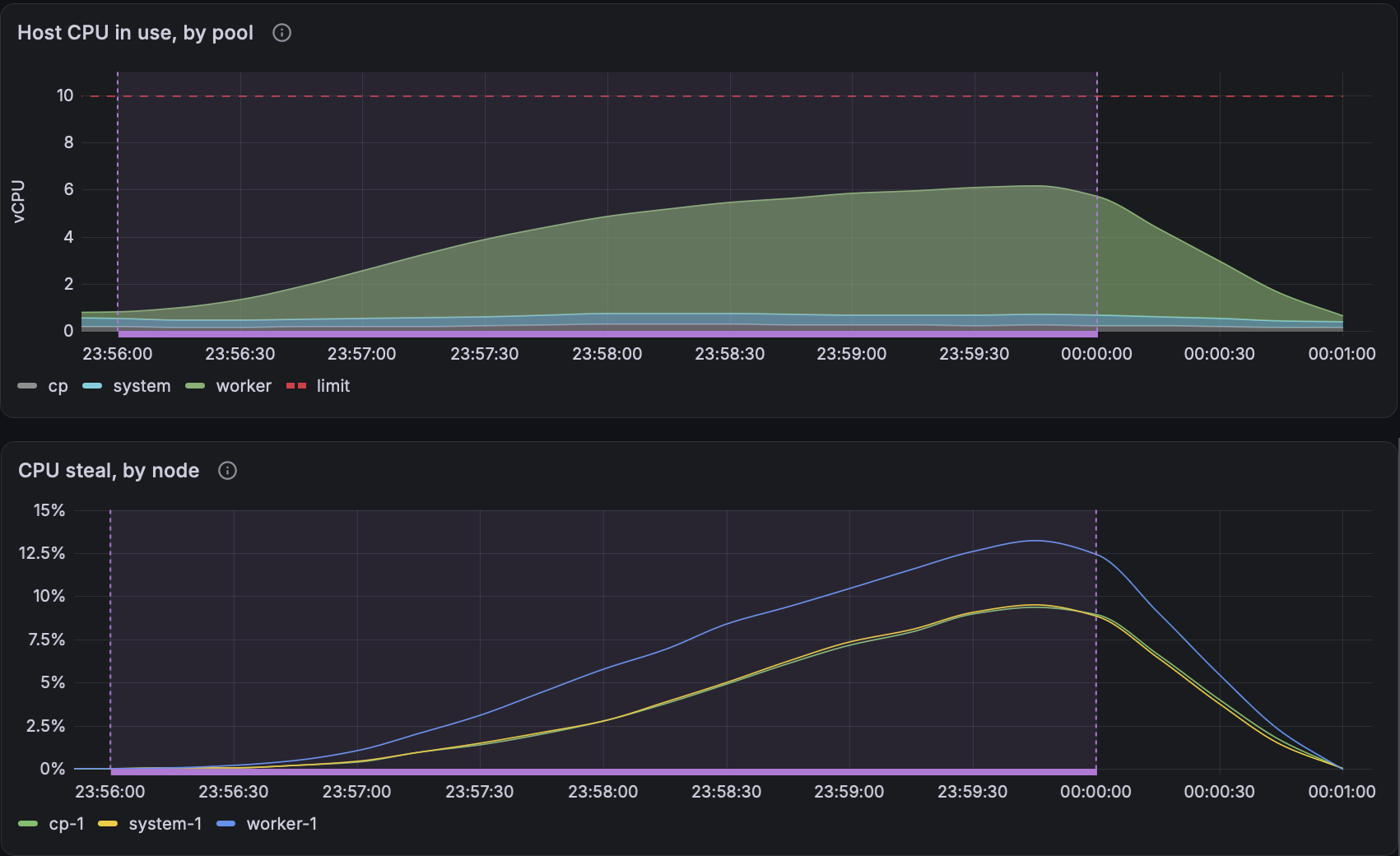
Task: Click the red dashed limit legend swatch
Action: [x=296, y=386]
